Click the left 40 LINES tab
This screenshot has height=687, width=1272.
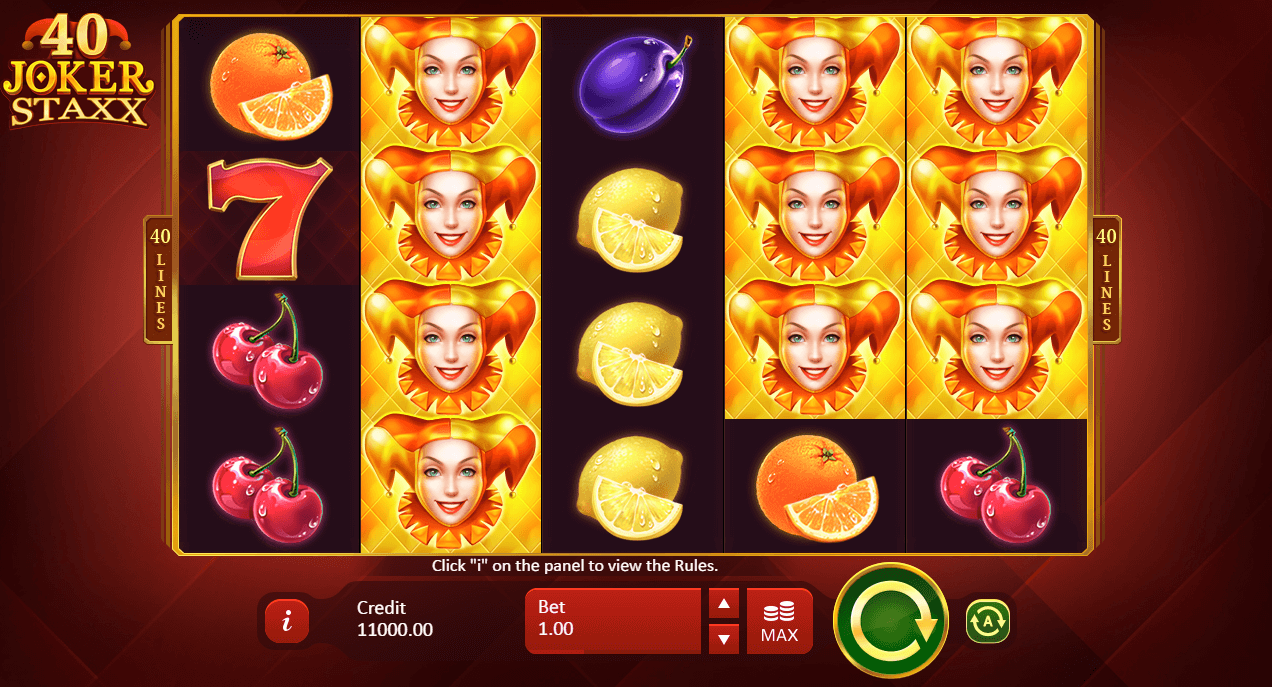pyautogui.click(x=159, y=279)
